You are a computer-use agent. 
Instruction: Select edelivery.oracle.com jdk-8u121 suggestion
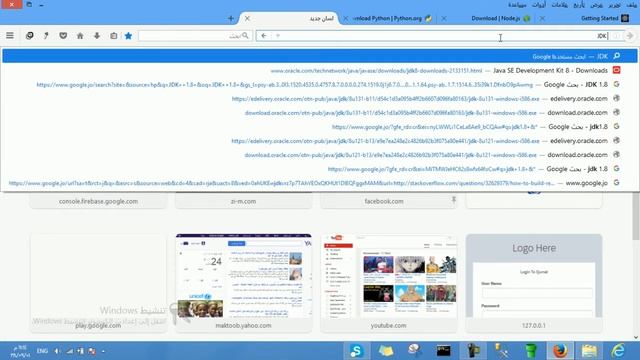(x=320, y=141)
